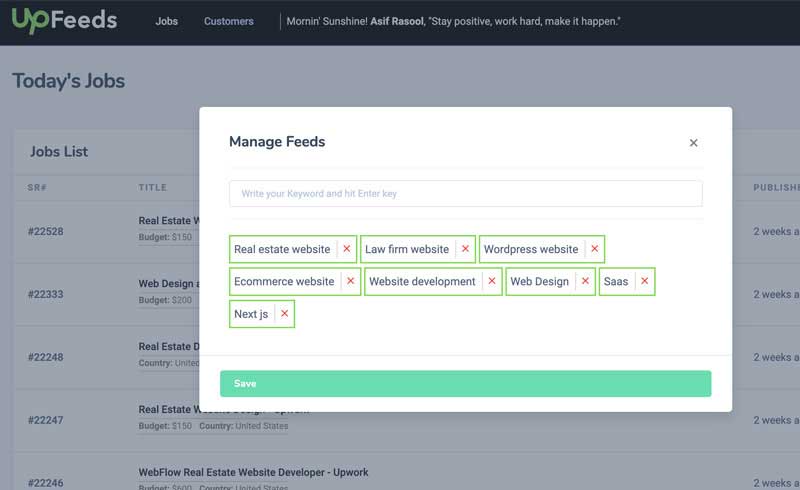Select the Website development tag label

pyautogui.click(x=422, y=281)
